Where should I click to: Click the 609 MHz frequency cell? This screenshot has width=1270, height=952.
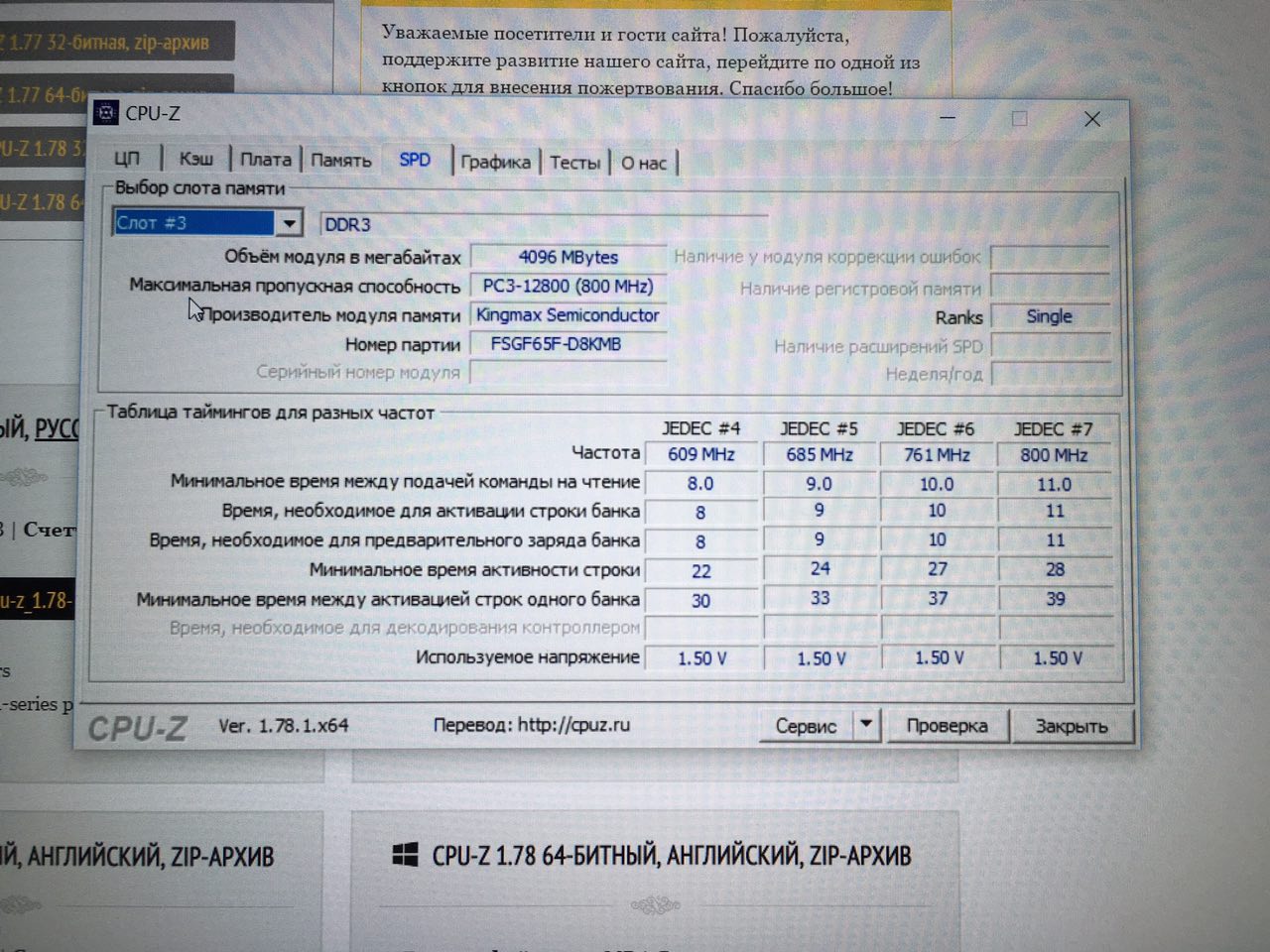pyautogui.click(x=701, y=454)
